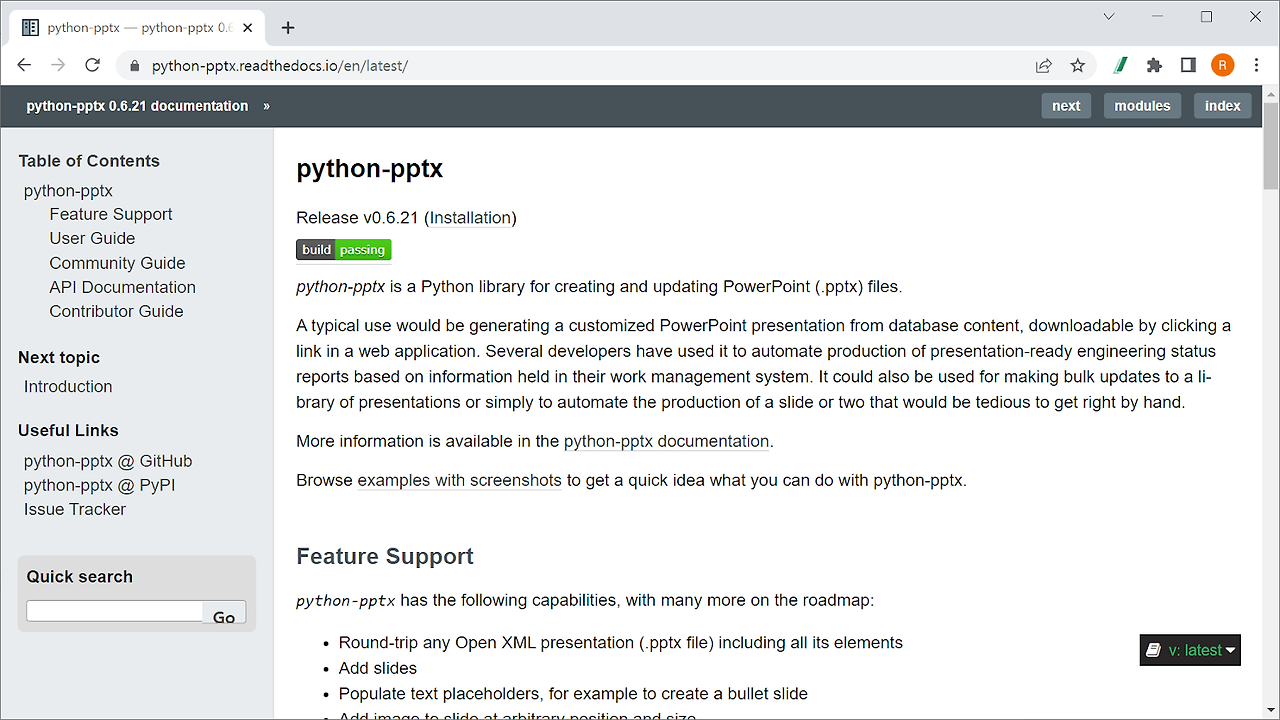Screen dimensions: 1280x720
Task: Click the python-pptx page title heading
Action: [x=370, y=169]
